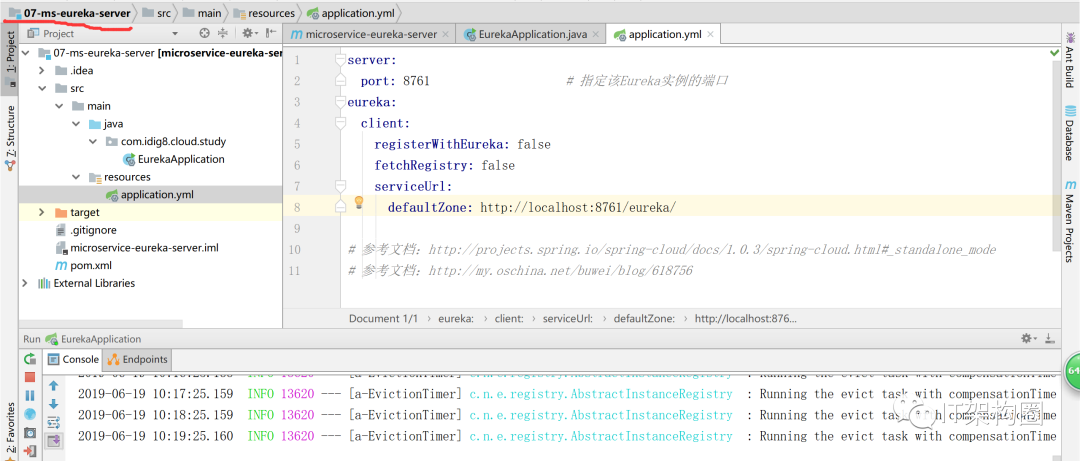Open the Structure tool window
The height and width of the screenshot is (461, 1080).
tap(9, 138)
